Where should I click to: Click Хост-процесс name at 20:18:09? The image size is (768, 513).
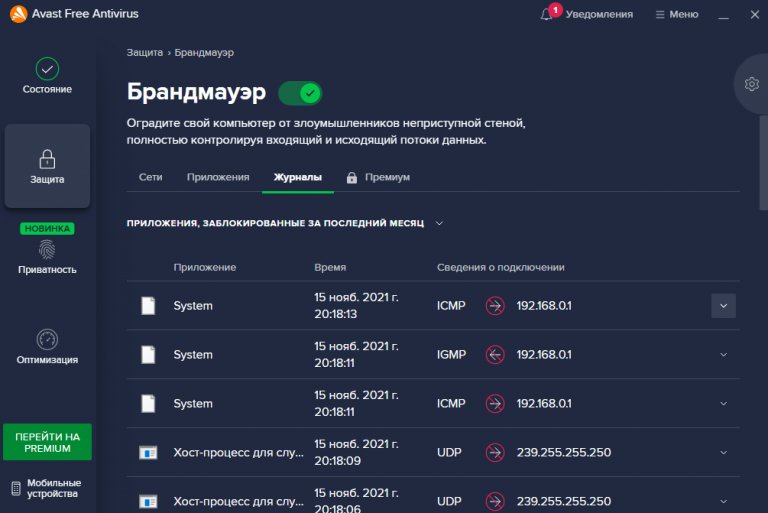point(239,453)
